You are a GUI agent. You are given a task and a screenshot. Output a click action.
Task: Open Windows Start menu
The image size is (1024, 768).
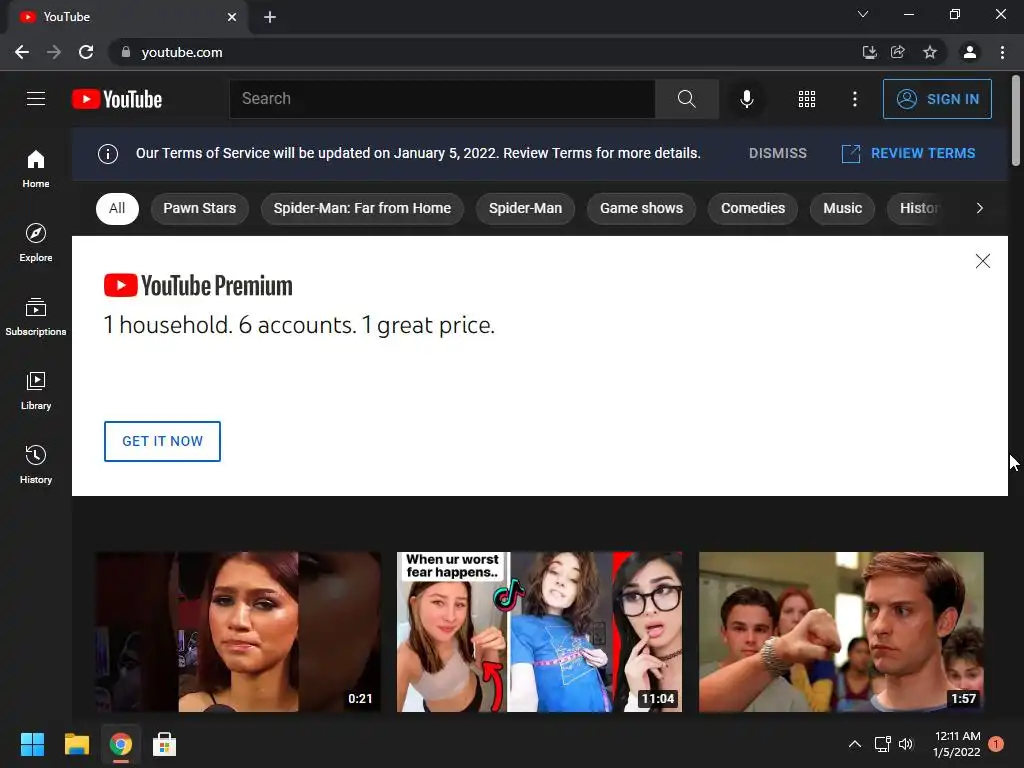pos(32,744)
